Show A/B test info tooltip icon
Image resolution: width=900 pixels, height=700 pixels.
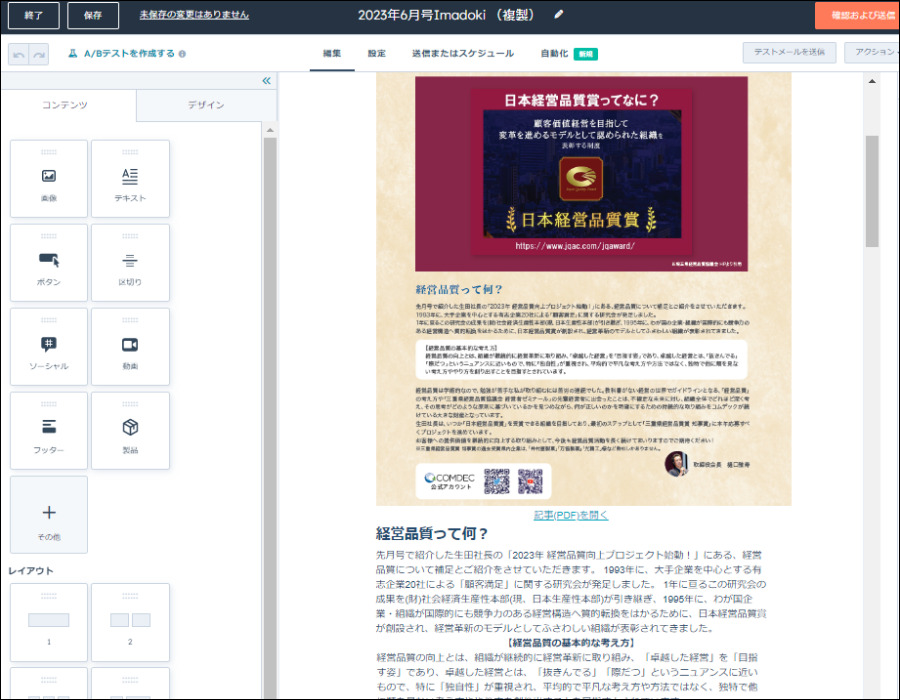point(182,54)
